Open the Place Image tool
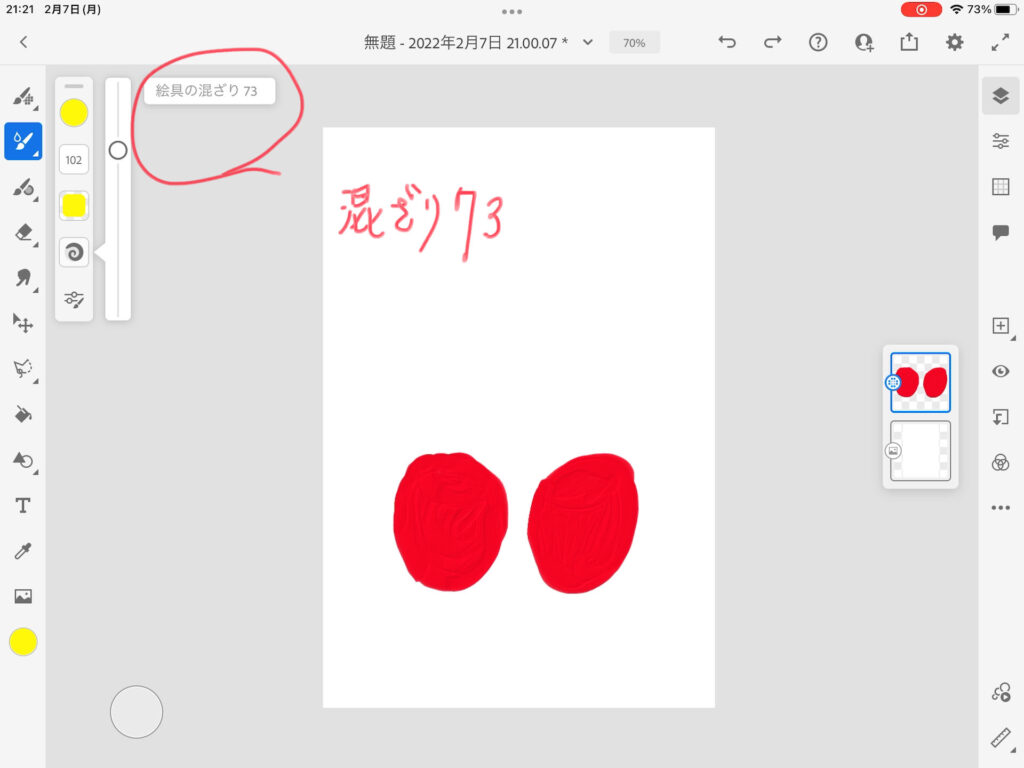The height and width of the screenshot is (768, 1024). [23, 597]
